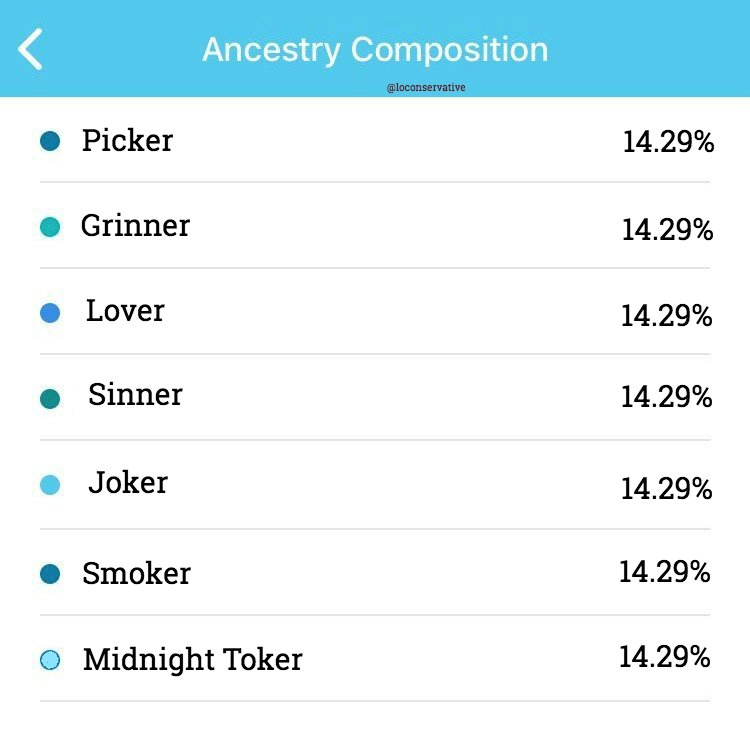Image resolution: width=750 pixels, height=750 pixels.
Task: Click the Joker 14.29% percentage value
Action: [666, 488]
